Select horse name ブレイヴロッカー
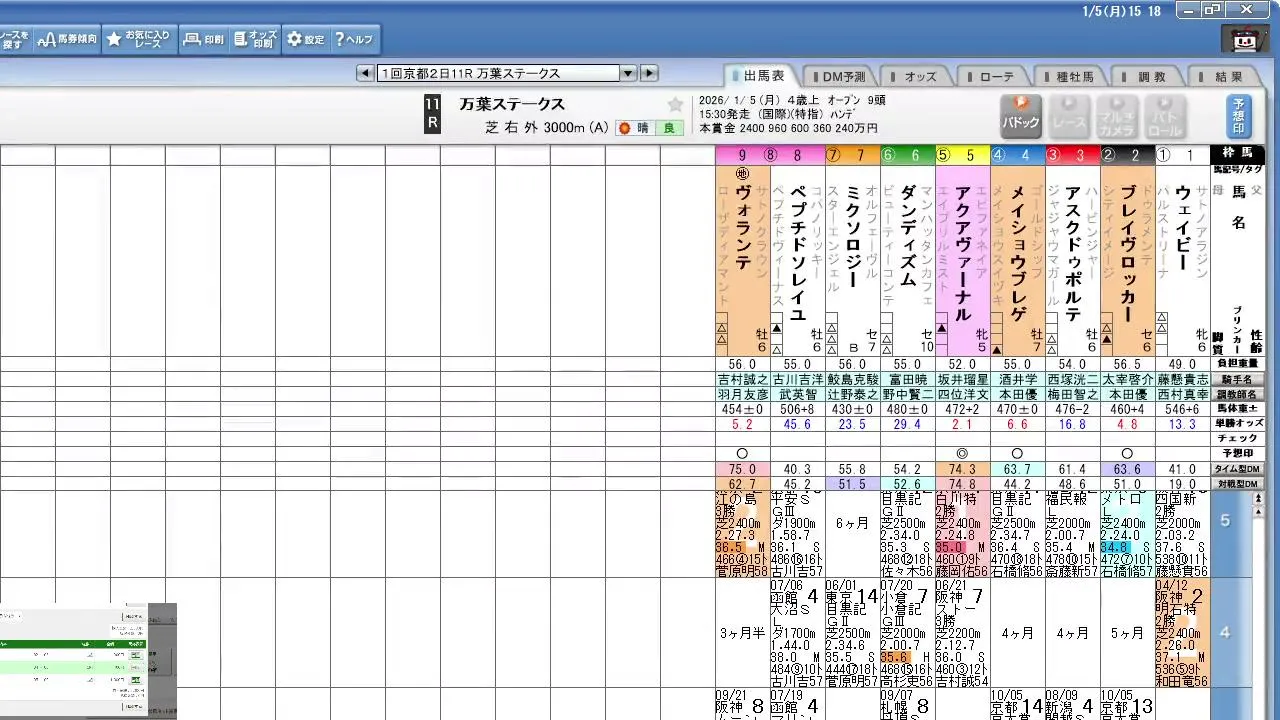 [x=1127, y=252]
